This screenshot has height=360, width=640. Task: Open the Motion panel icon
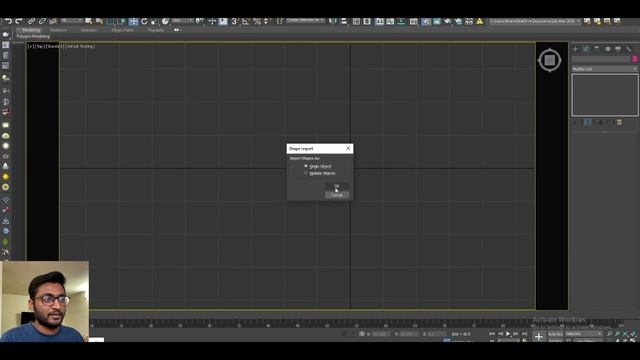(607, 49)
